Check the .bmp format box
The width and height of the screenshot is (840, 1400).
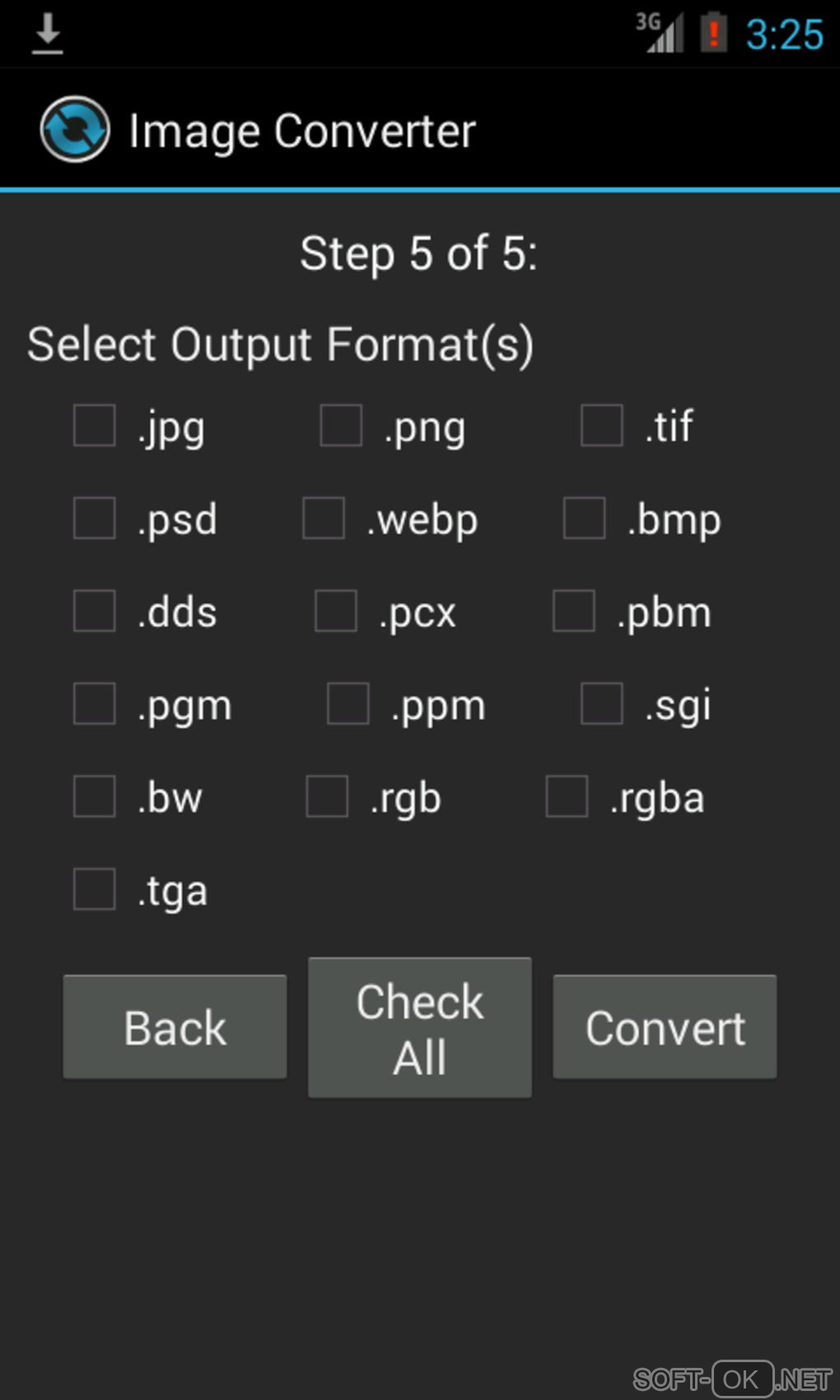[584, 518]
